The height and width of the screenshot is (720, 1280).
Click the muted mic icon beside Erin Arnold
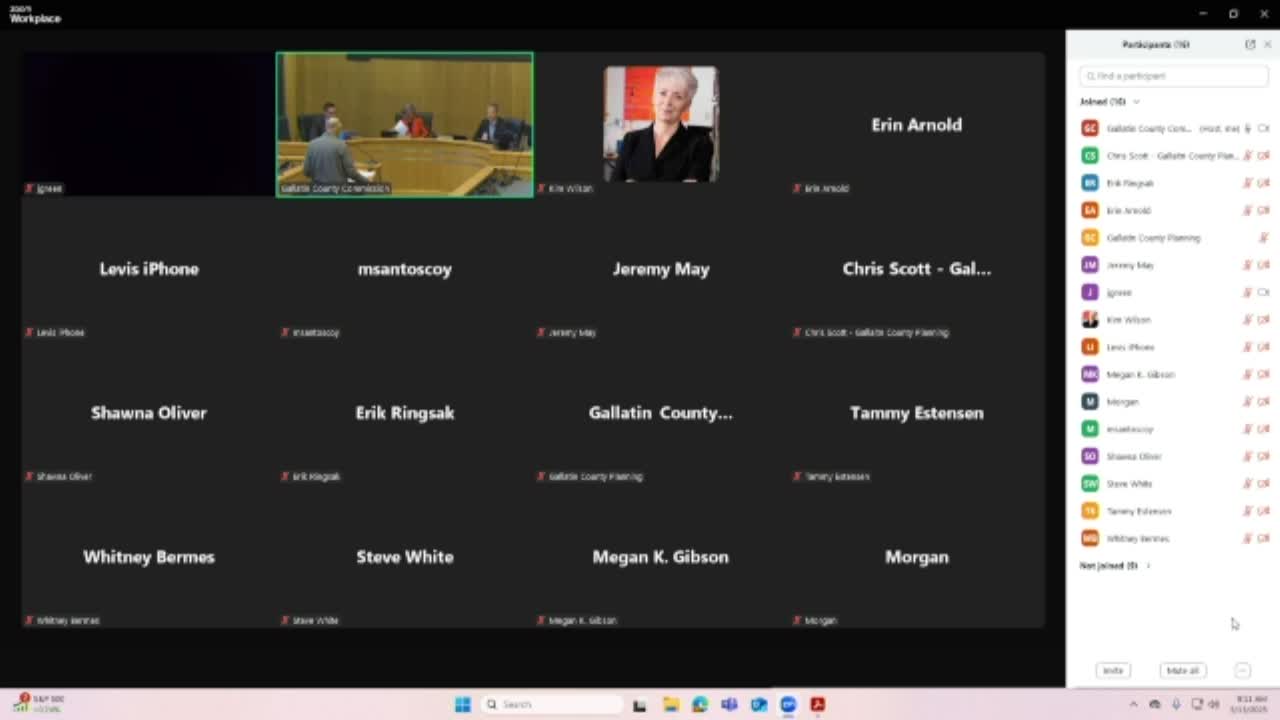tap(1248, 210)
